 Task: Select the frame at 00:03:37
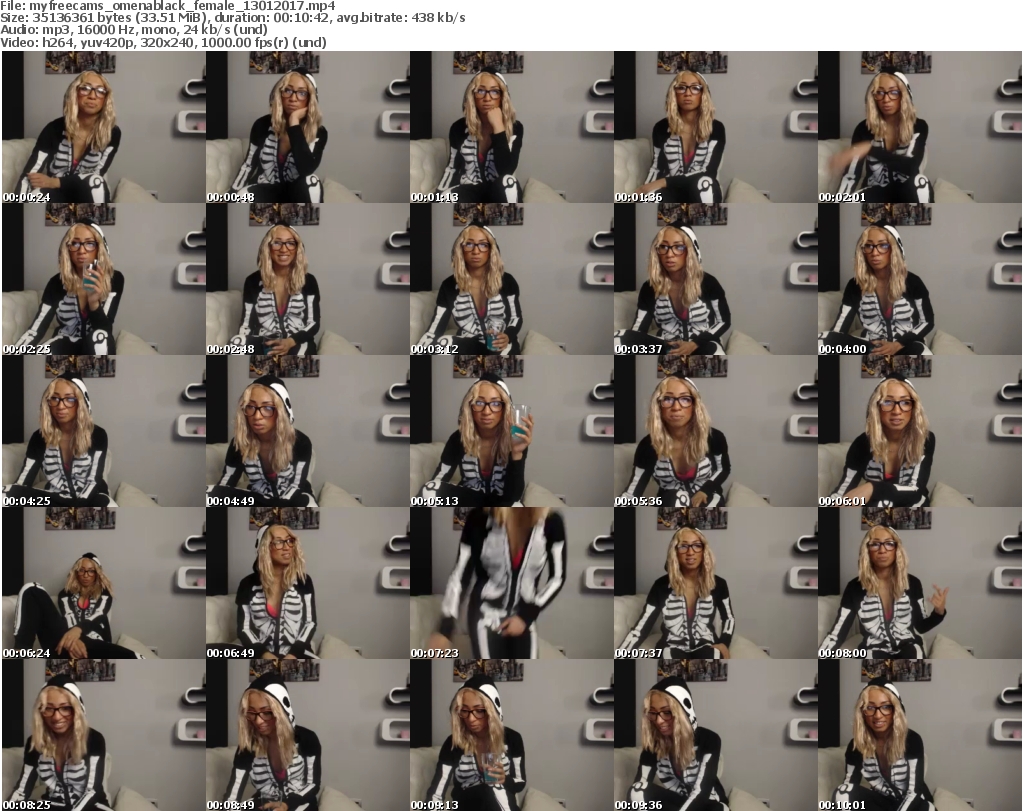click(716, 279)
